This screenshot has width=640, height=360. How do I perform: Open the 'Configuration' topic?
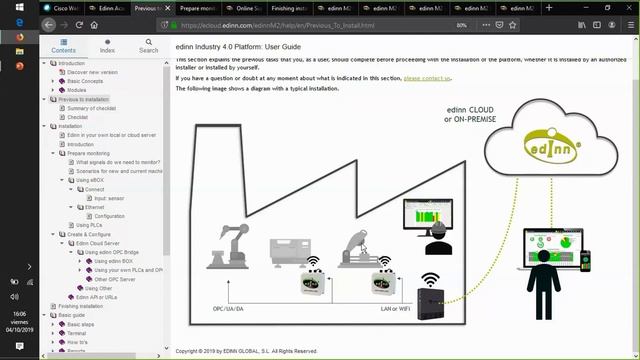(x=109, y=216)
